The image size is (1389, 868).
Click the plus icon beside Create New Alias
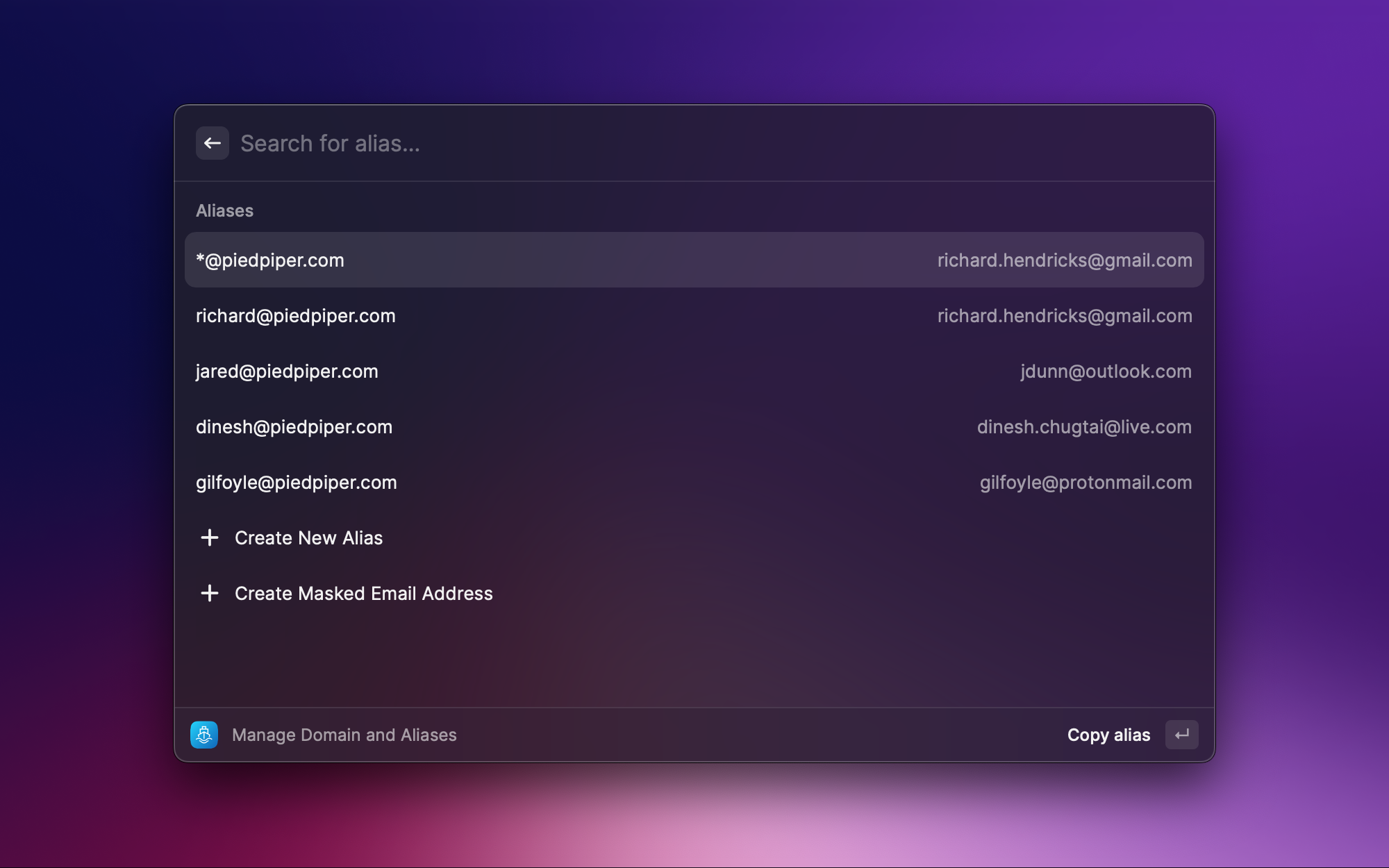point(210,537)
